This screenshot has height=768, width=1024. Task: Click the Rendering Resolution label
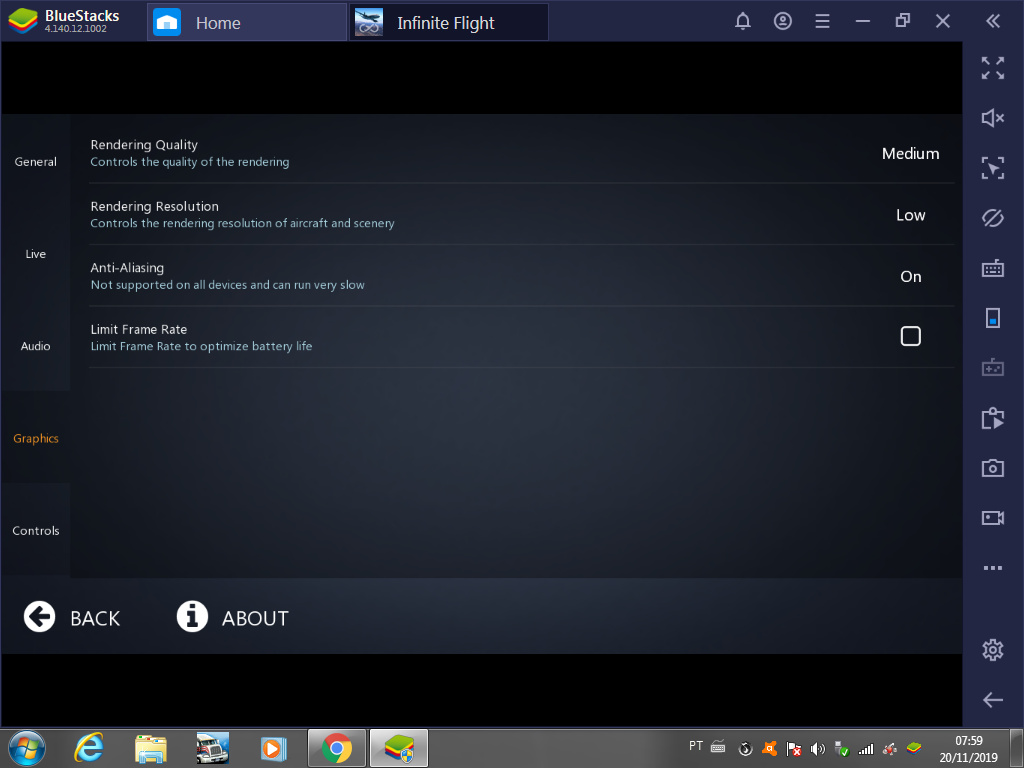(x=154, y=206)
